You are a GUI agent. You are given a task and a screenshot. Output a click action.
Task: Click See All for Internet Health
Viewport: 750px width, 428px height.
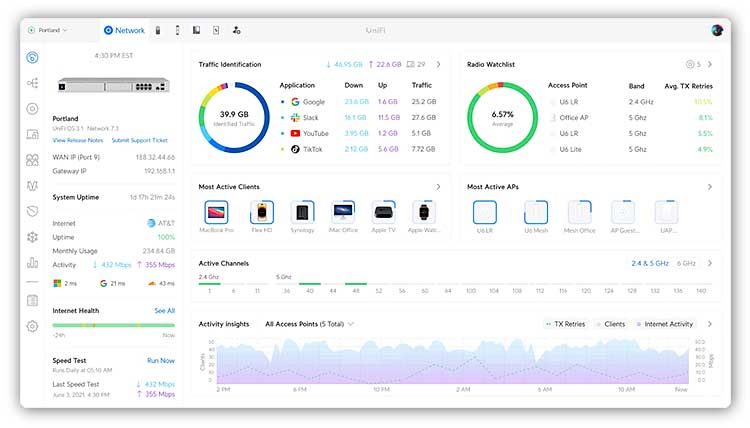[x=165, y=311]
